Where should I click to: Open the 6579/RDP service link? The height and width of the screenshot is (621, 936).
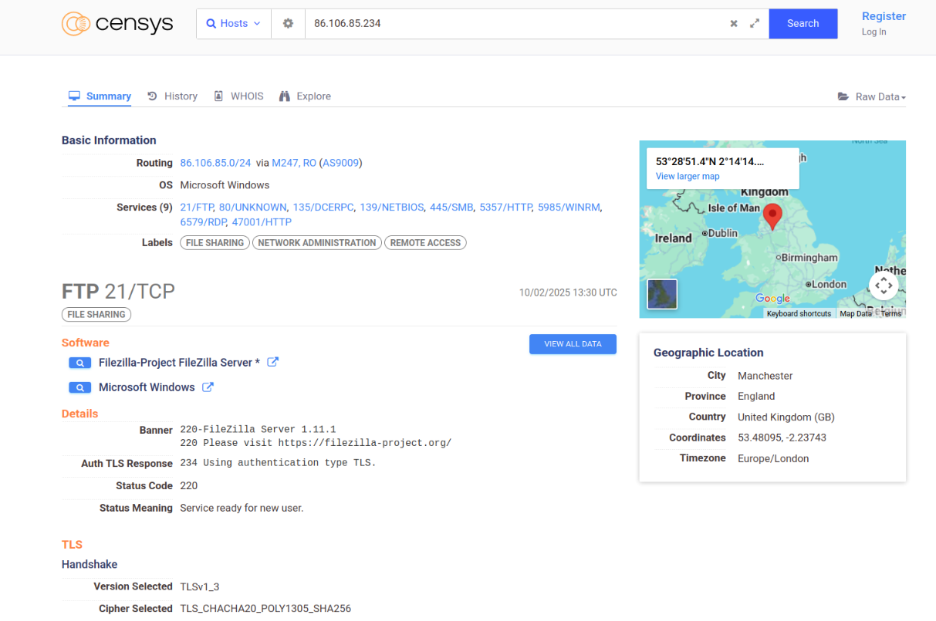tap(203, 222)
